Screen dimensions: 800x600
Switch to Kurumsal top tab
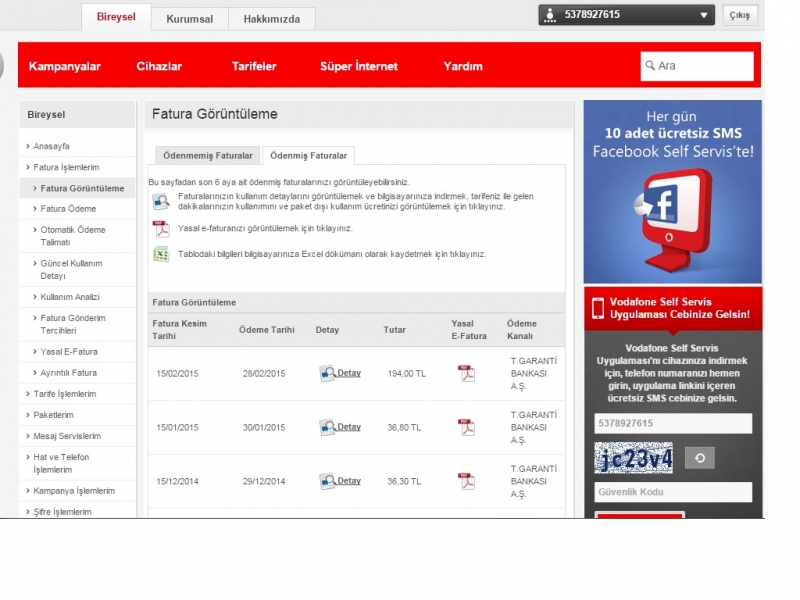coord(190,19)
